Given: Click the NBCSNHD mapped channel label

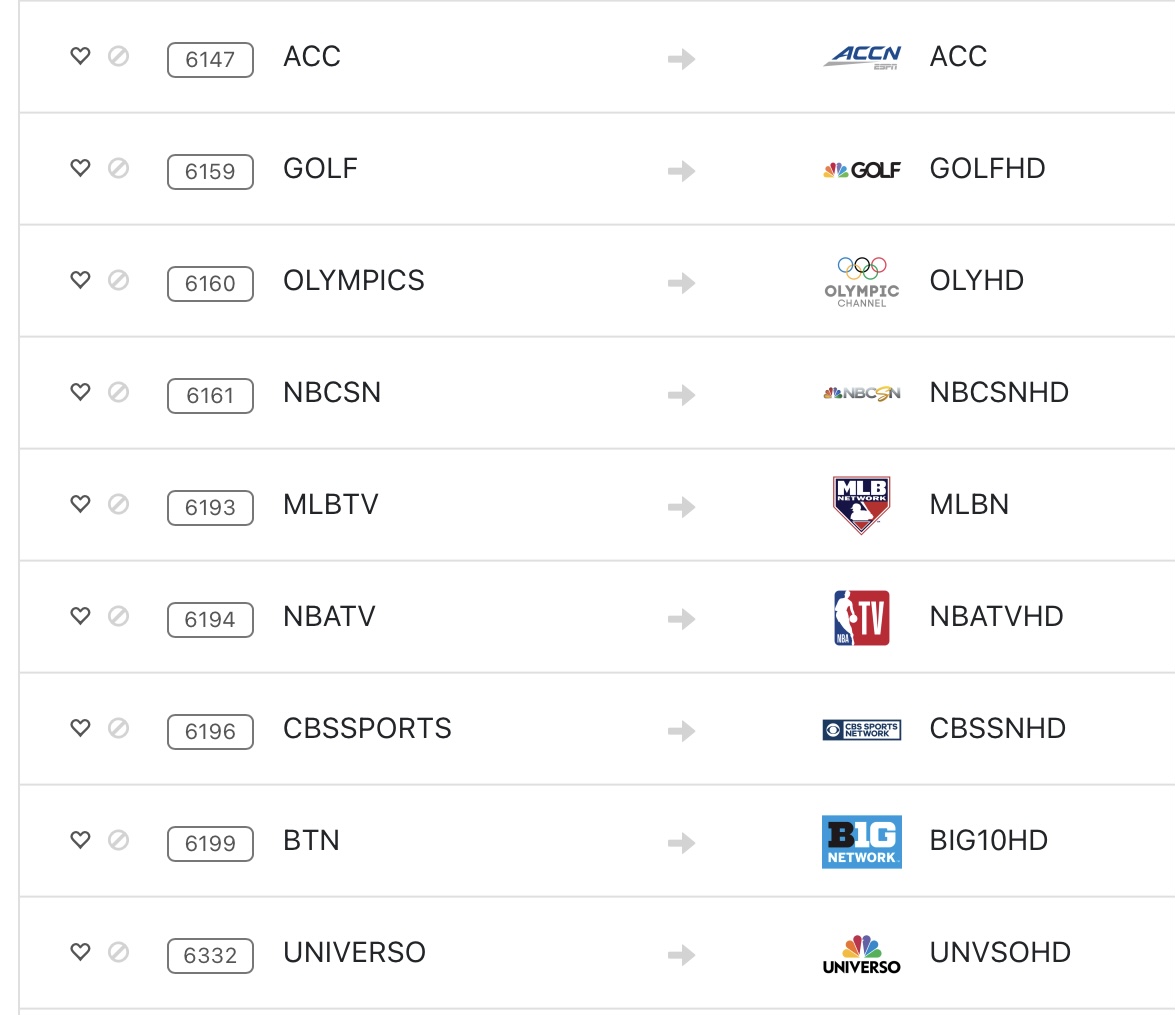Looking at the screenshot, I should pos(999,393).
